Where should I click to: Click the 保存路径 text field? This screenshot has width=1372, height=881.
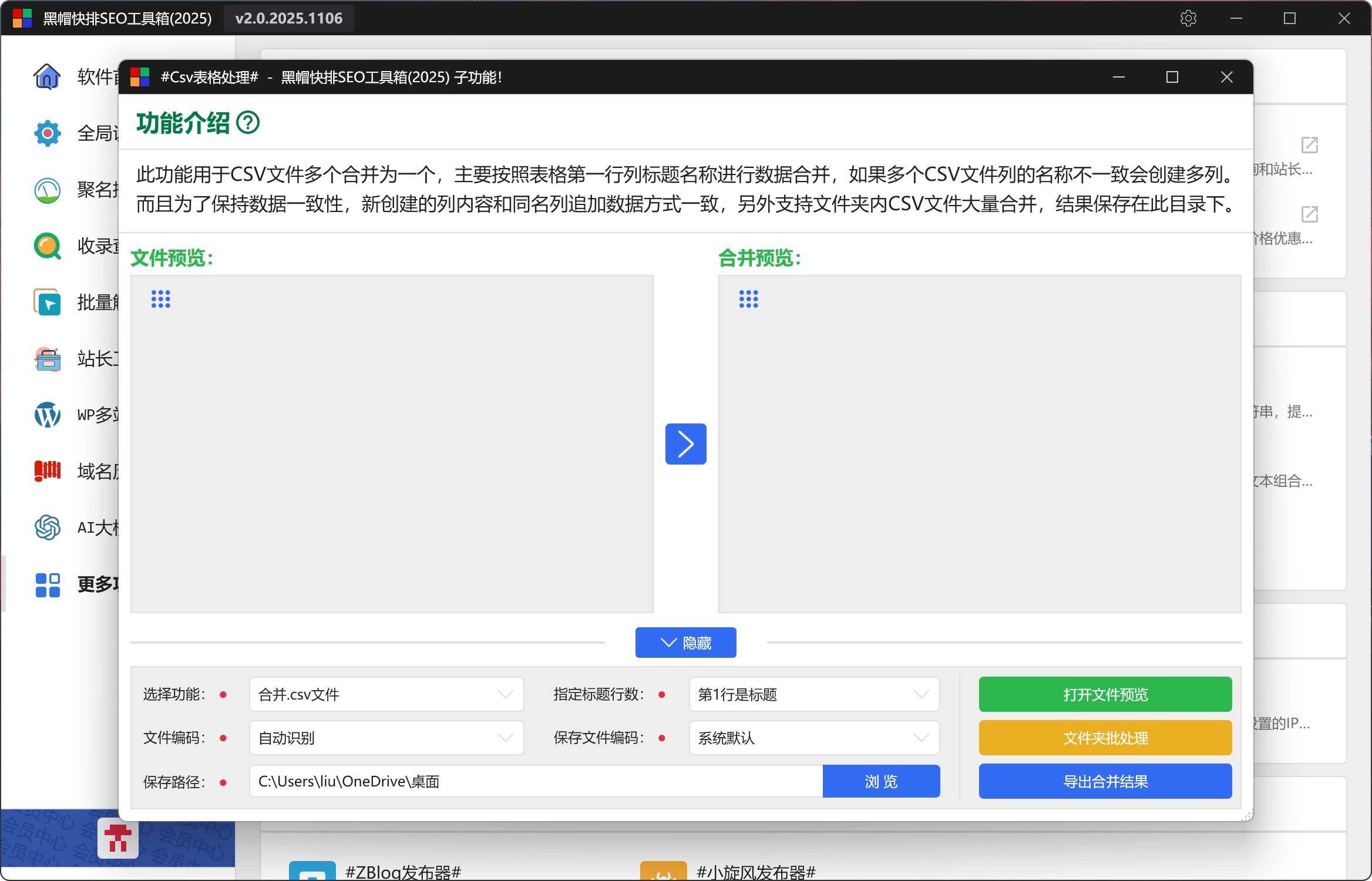coord(534,781)
